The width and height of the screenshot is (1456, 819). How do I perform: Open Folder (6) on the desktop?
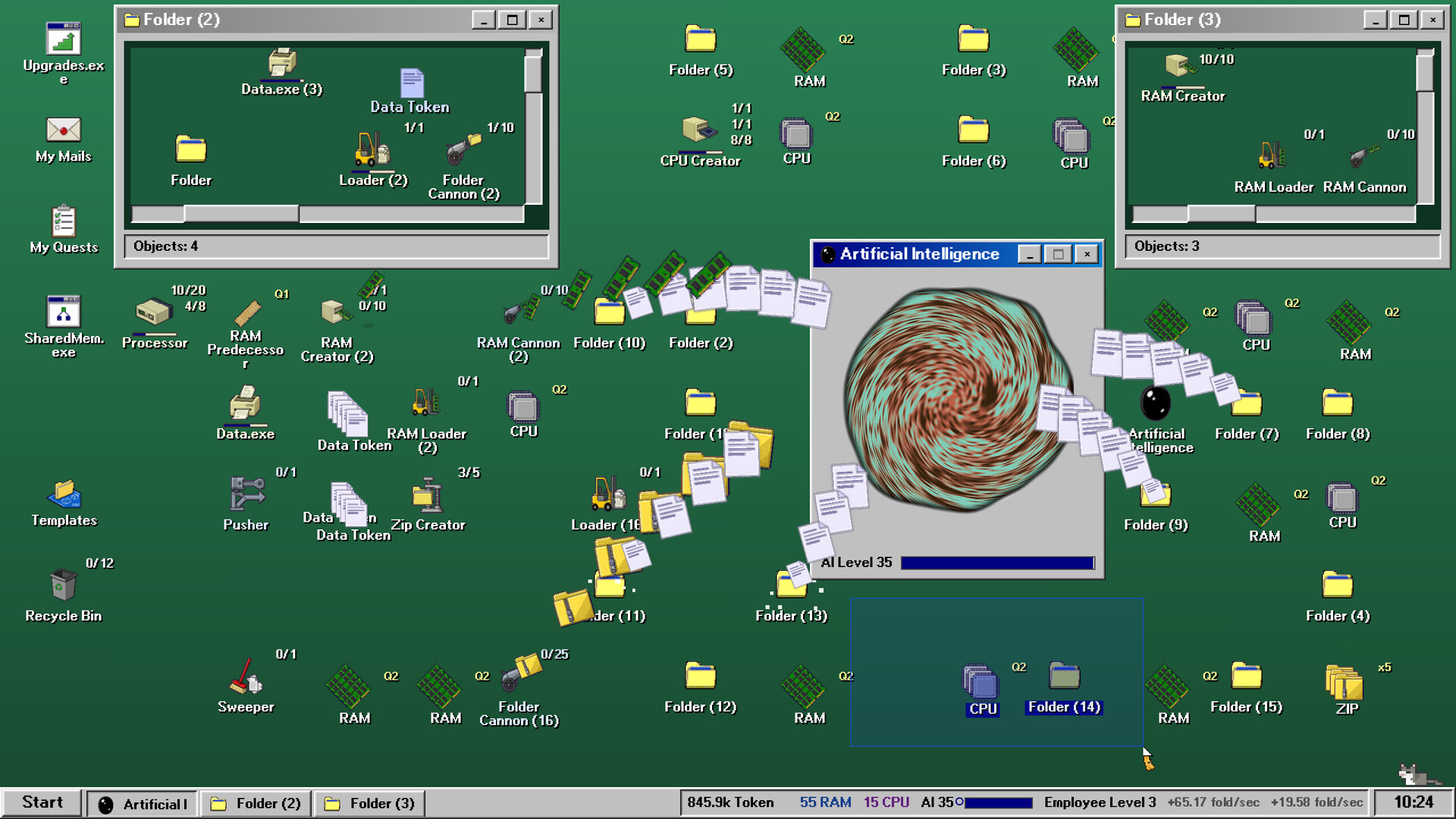pyautogui.click(x=974, y=130)
